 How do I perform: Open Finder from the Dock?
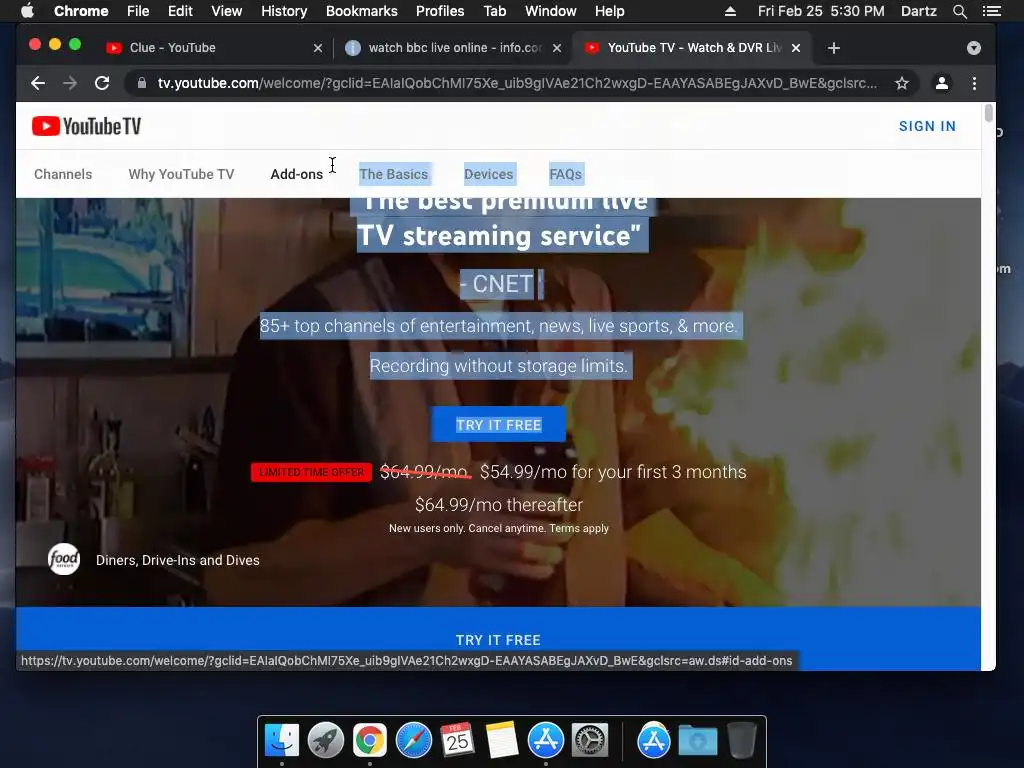pyautogui.click(x=282, y=740)
